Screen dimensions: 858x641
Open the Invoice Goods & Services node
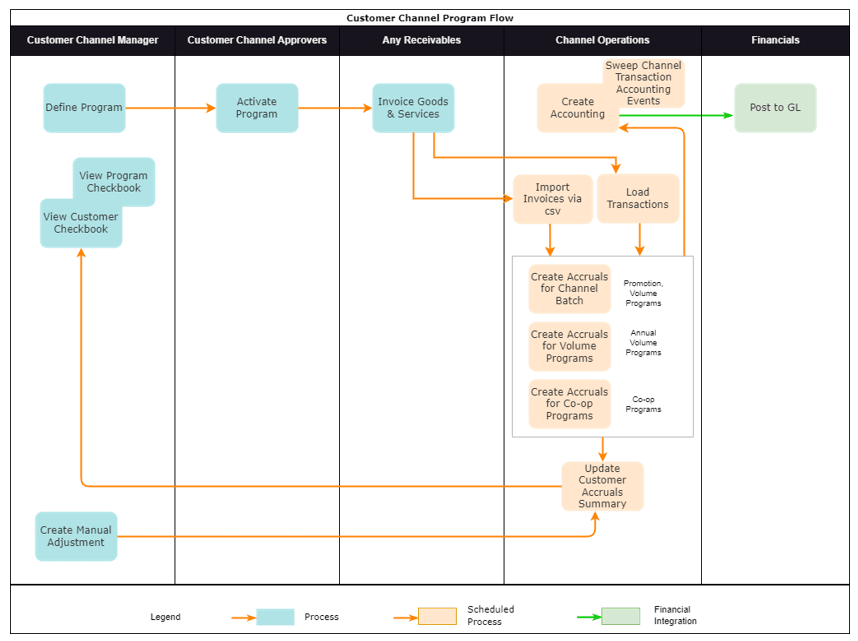pyautogui.click(x=413, y=108)
